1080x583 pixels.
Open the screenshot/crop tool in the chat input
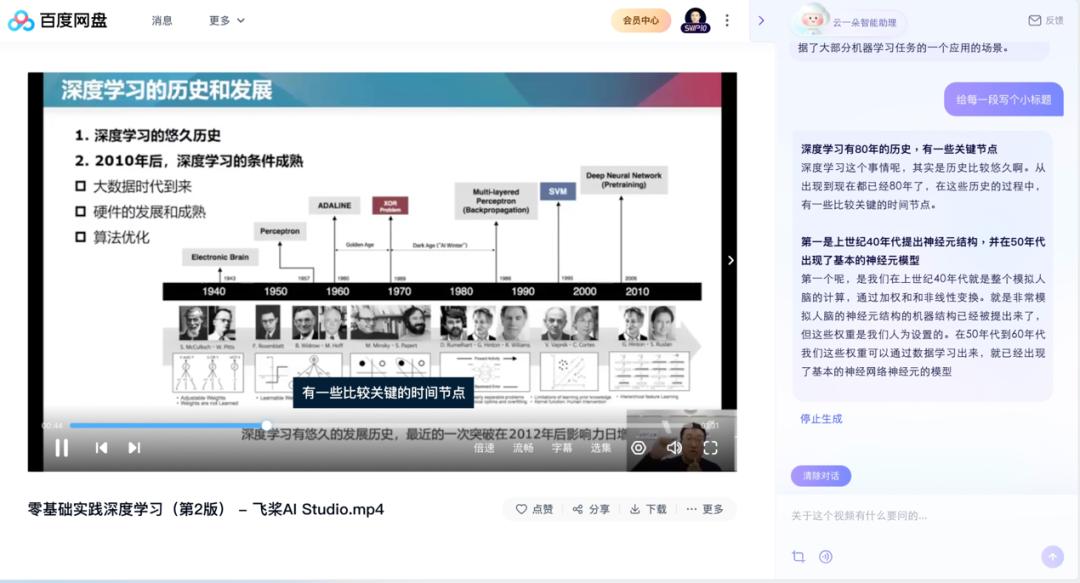(x=800, y=556)
